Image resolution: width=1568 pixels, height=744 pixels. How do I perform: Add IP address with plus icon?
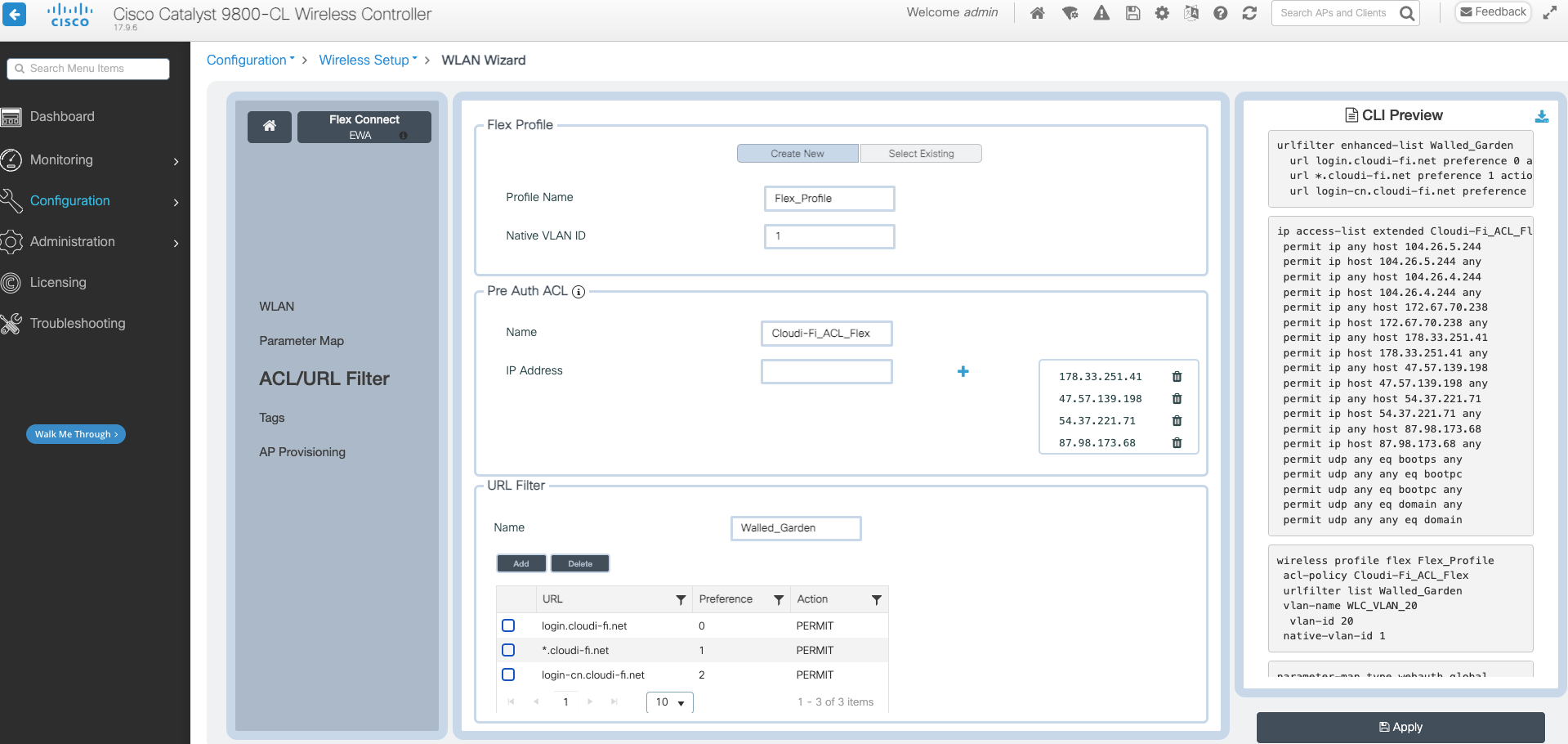(x=963, y=371)
